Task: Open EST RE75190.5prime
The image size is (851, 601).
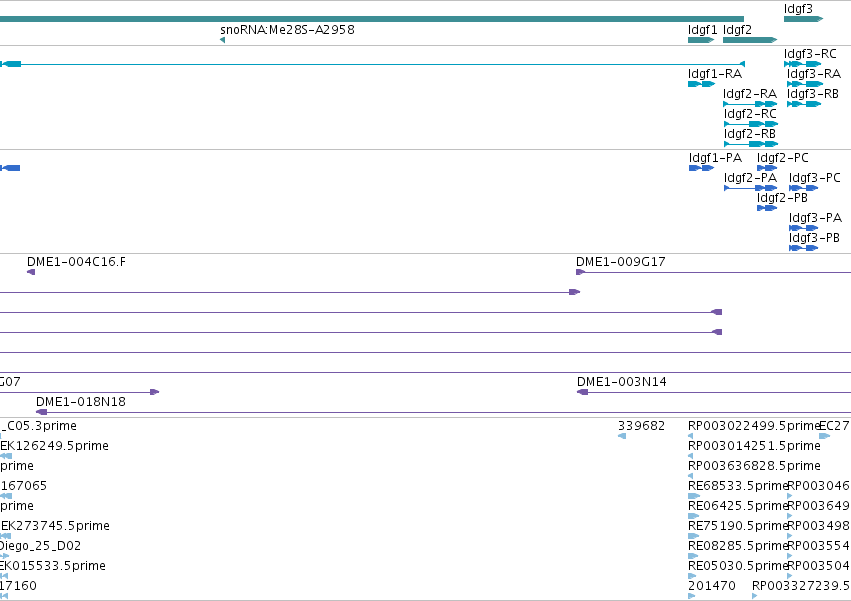Action: click(694, 536)
